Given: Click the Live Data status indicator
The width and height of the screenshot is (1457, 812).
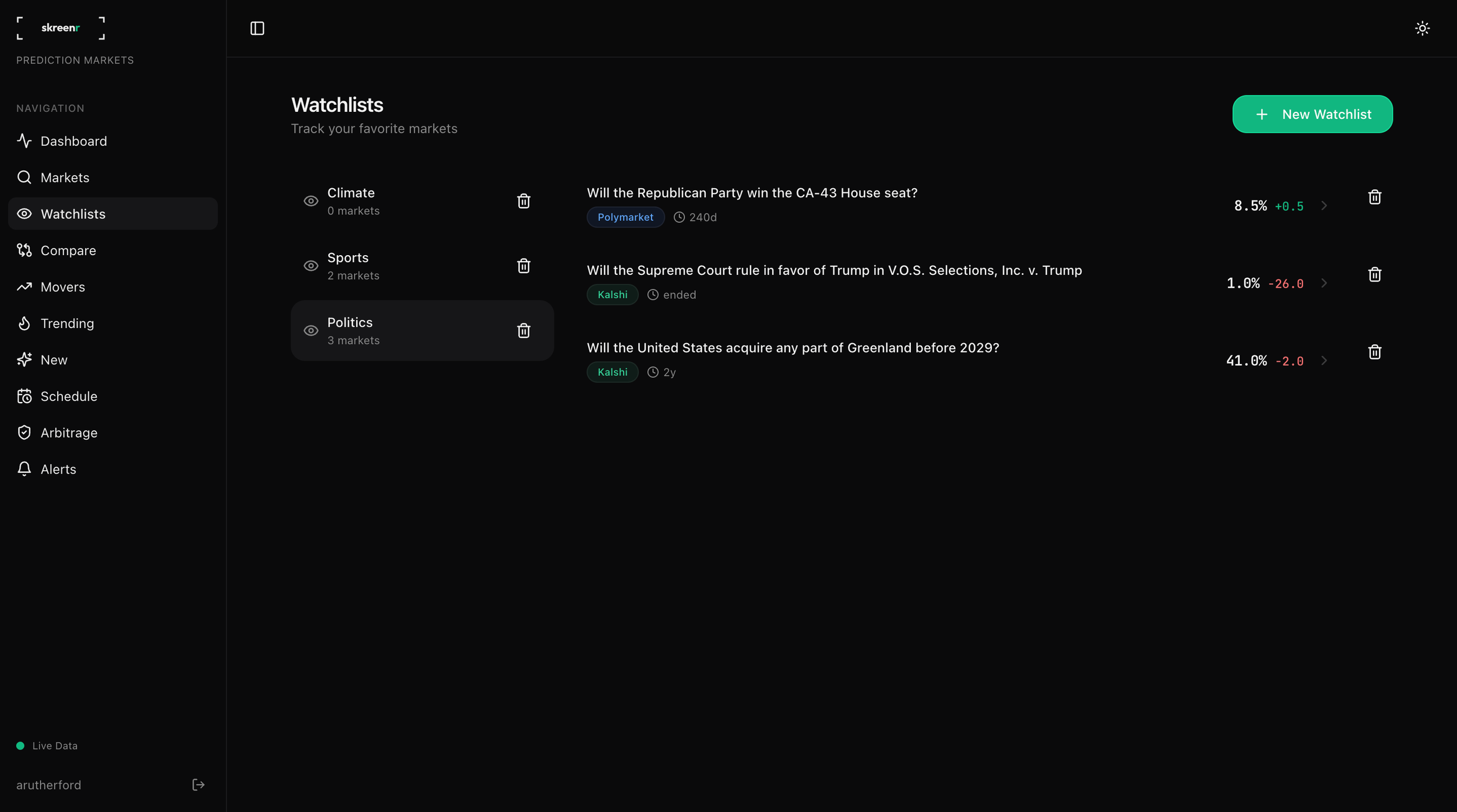Looking at the screenshot, I should tap(47, 746).
